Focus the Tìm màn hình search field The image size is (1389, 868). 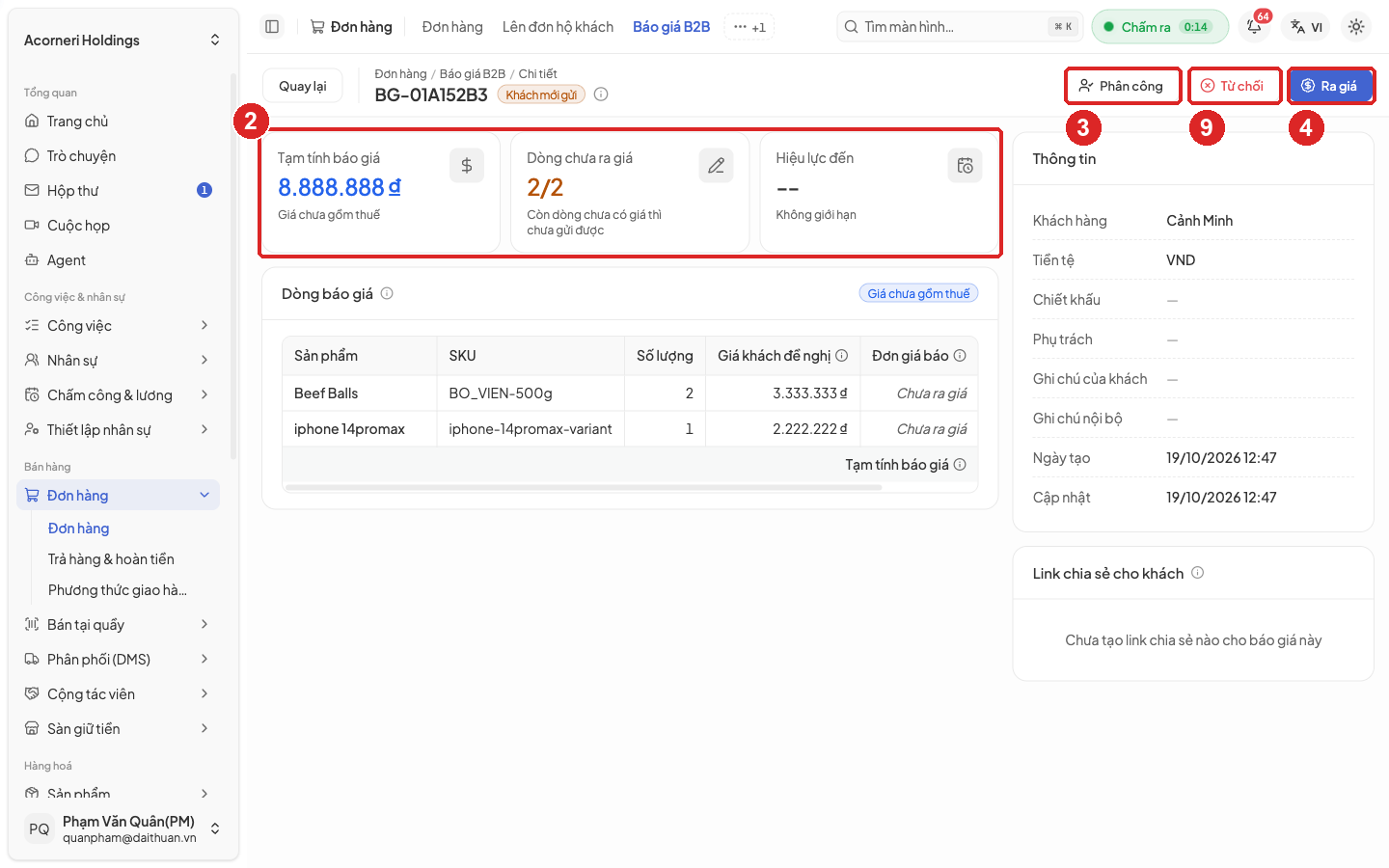point(960,27)
